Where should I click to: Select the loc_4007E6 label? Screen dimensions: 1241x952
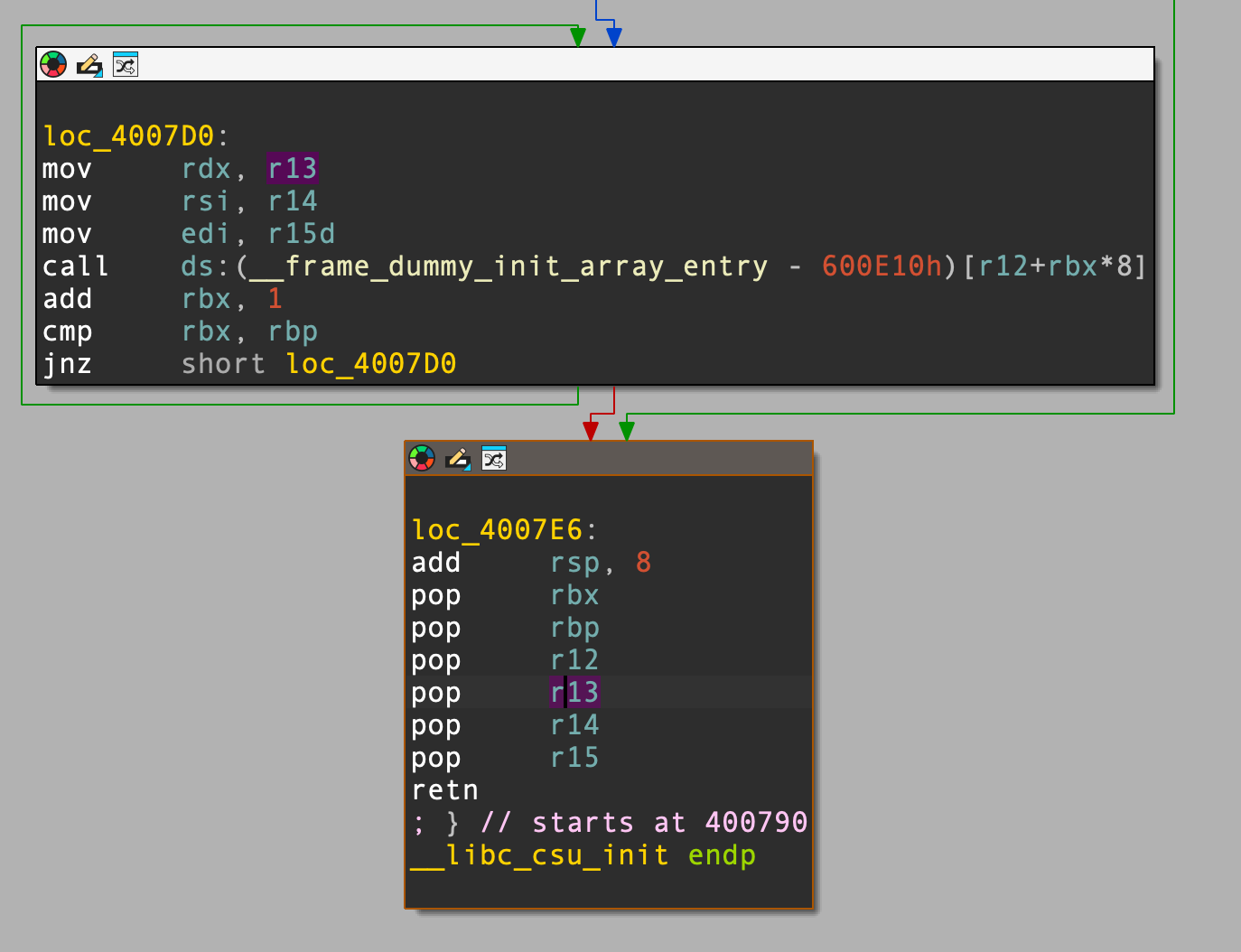[x=497, y=530]
